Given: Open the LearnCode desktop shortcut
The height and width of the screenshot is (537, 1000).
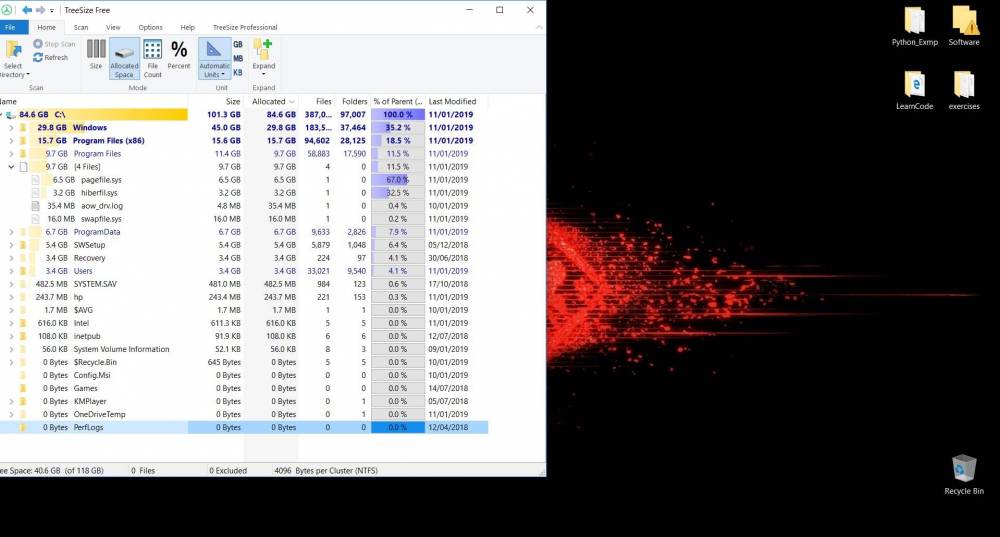Looking at the screenshot, I should click(x=915, y=91).
